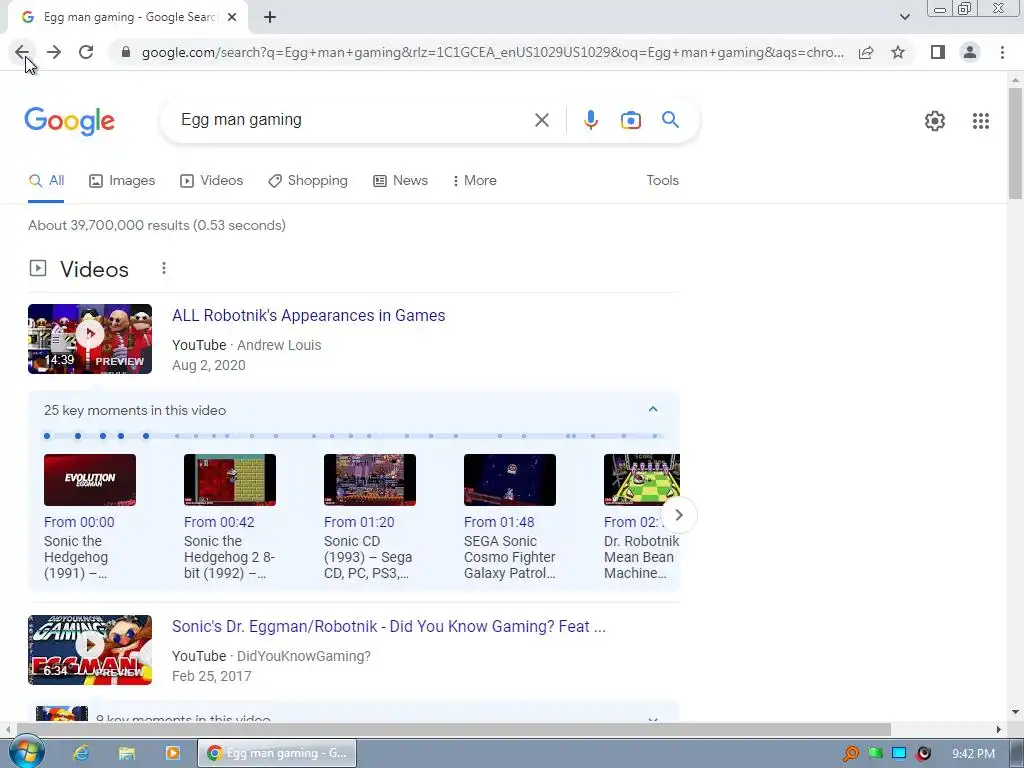Open ALL Robotnik's Appearances in Games link
The width and height of the screenshot is (1024, 768).
(x=308, y=315)
